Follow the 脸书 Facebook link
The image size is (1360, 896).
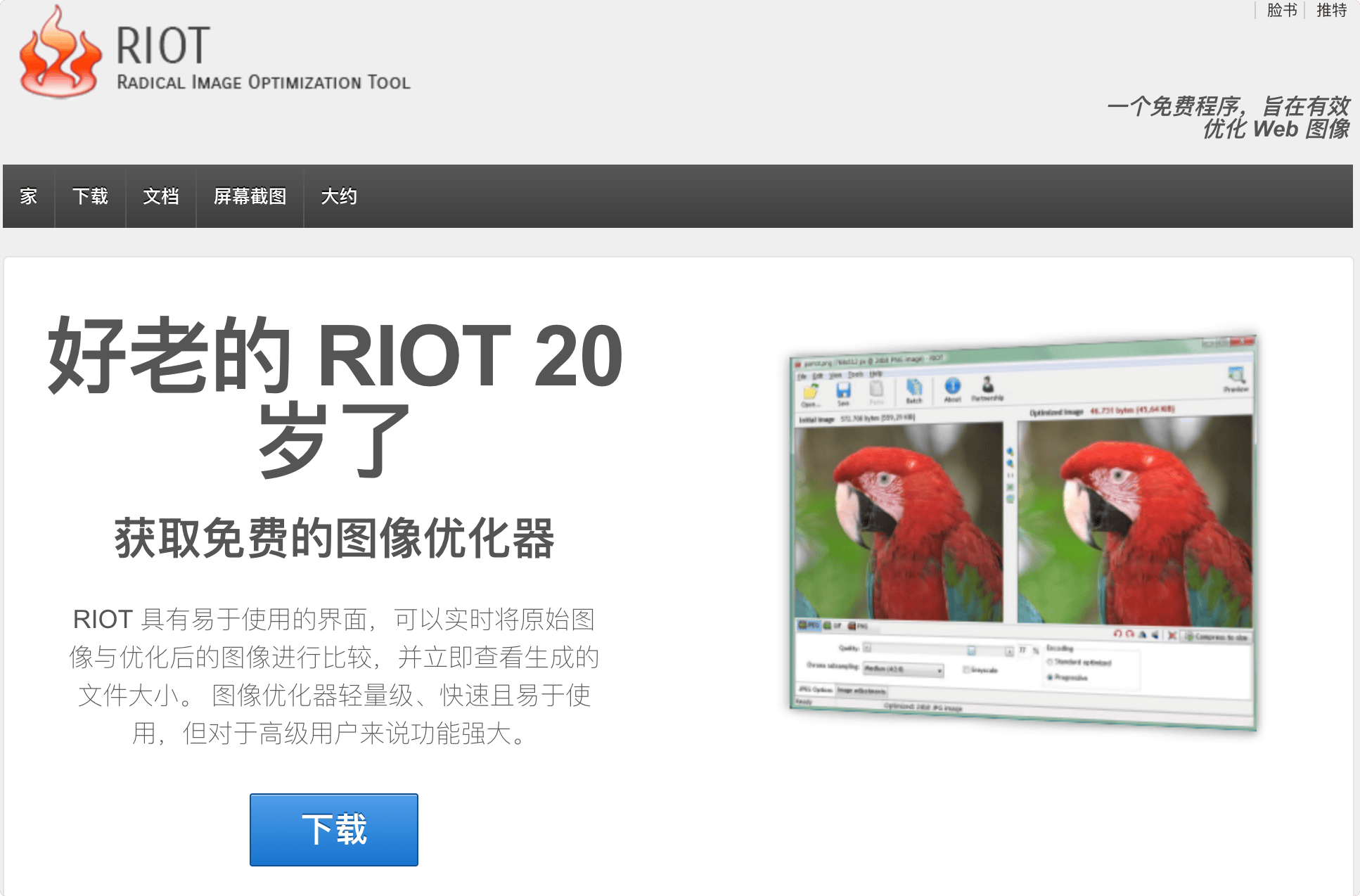pos(1282,11)
